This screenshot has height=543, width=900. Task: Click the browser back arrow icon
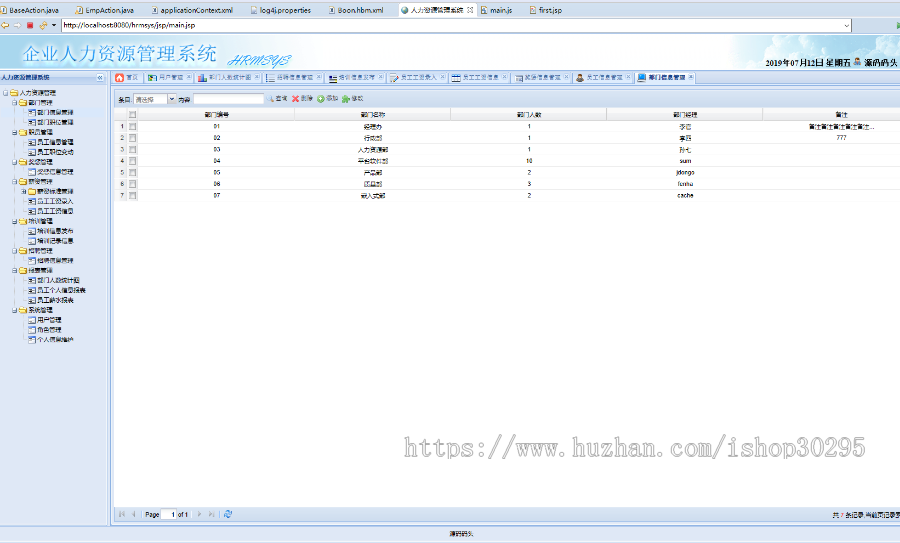[5, 25]
